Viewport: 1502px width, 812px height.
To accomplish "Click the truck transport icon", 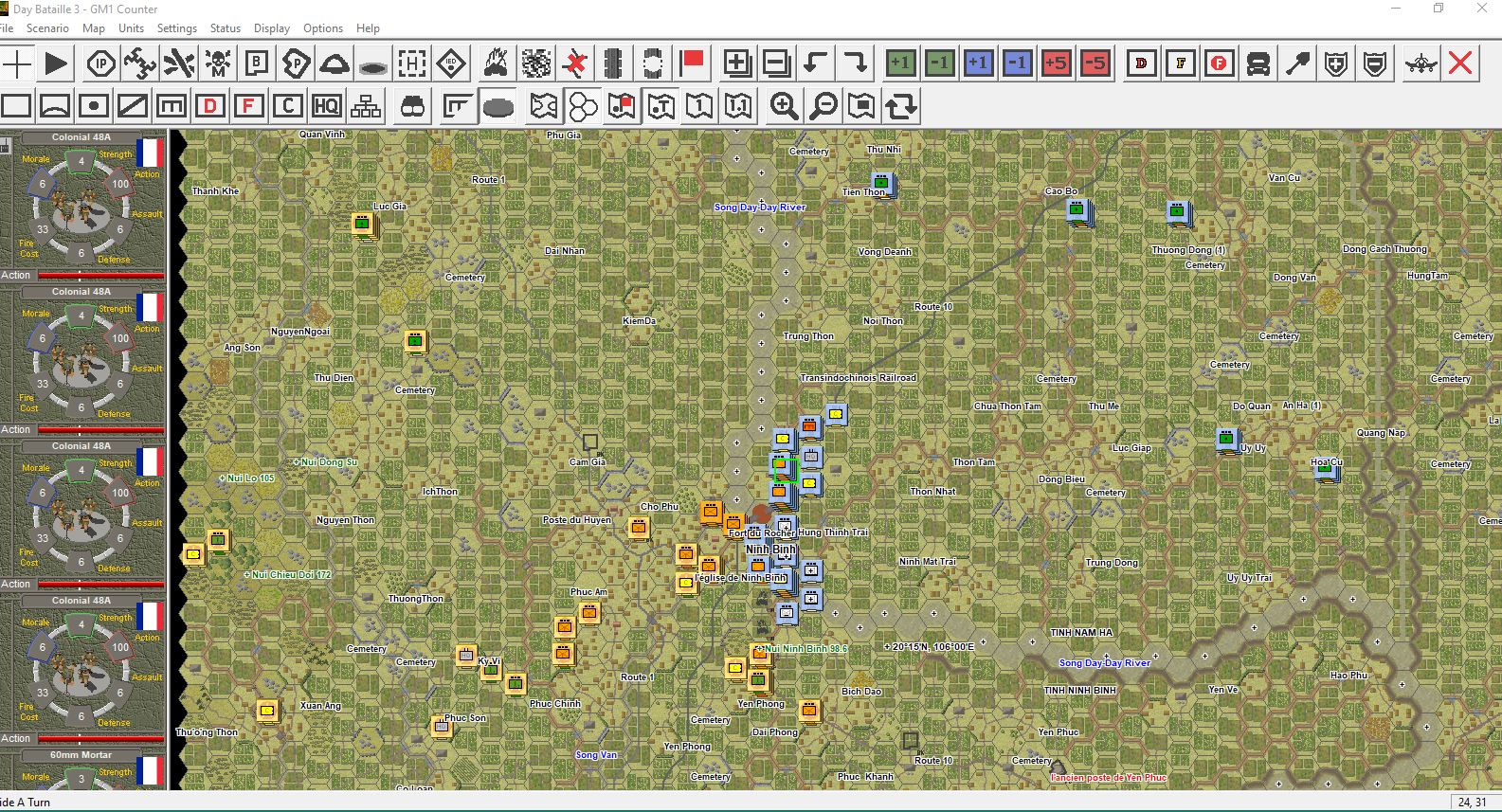I will coord(1258,64).
